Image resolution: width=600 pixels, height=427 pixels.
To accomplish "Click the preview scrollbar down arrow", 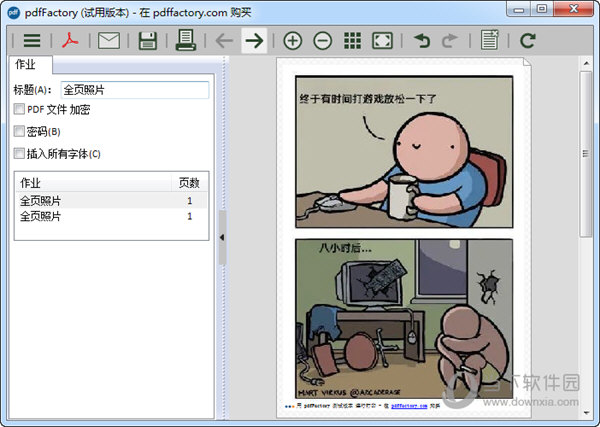I will 586,413.
